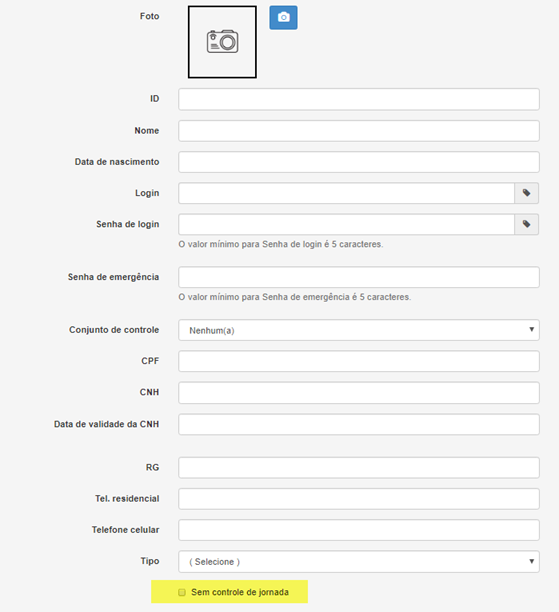Focus the ID input field

pyautogui.click(x=359, y=99)
